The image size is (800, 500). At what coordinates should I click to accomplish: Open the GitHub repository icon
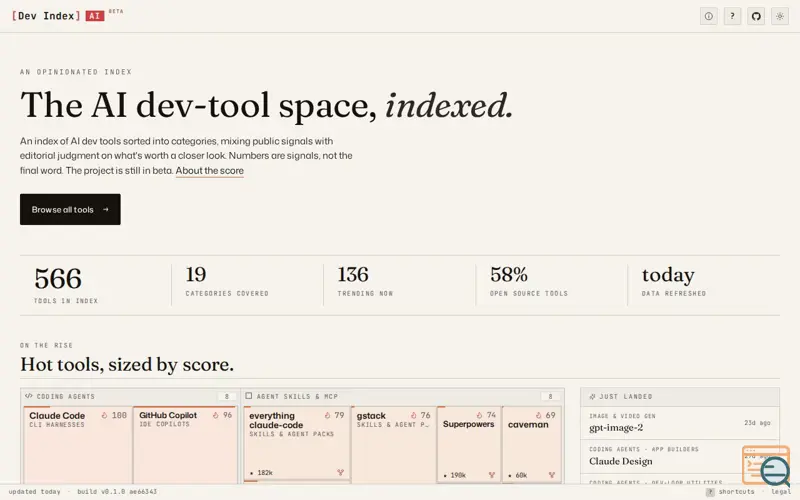756,16
